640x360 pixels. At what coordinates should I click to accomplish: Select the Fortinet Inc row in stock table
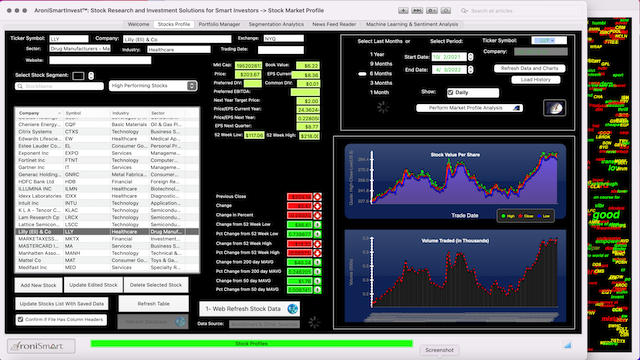pyautogui.click(x=107, y=160)
